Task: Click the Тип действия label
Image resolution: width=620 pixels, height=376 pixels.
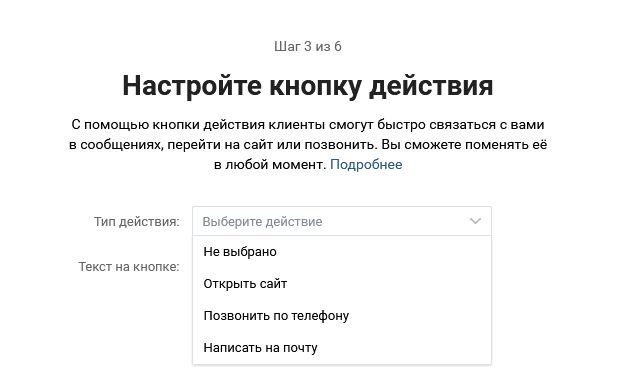Action: (136, 221)
